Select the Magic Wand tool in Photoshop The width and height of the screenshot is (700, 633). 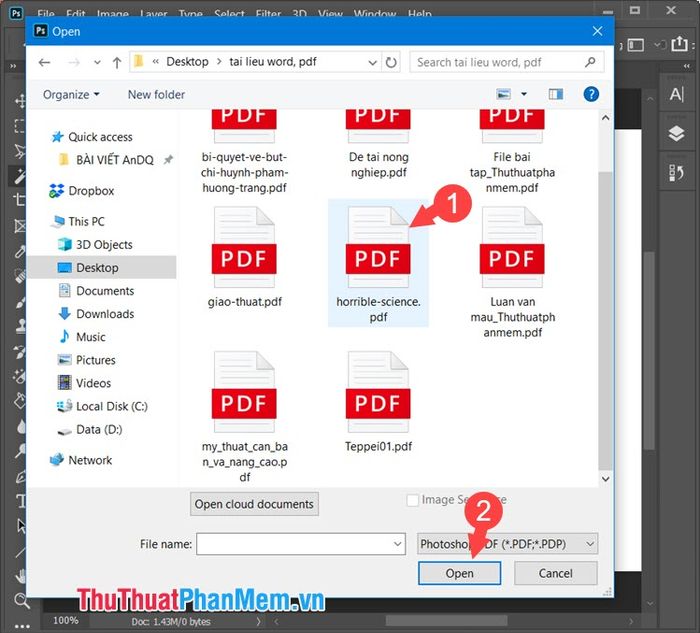[20, 176]
